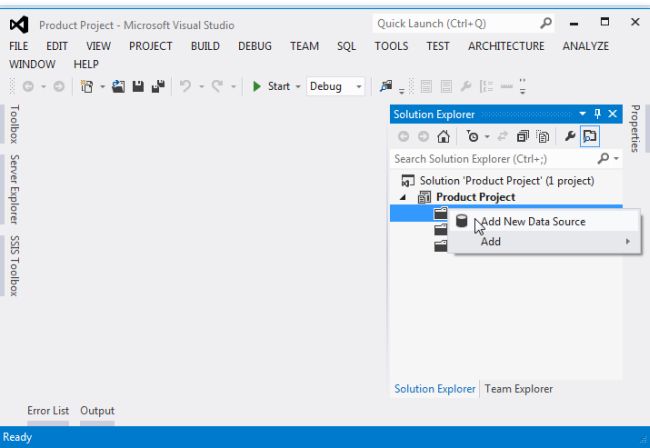
Task: Click the Quick Launch search magnifier icon
Action: pos(546,23)
